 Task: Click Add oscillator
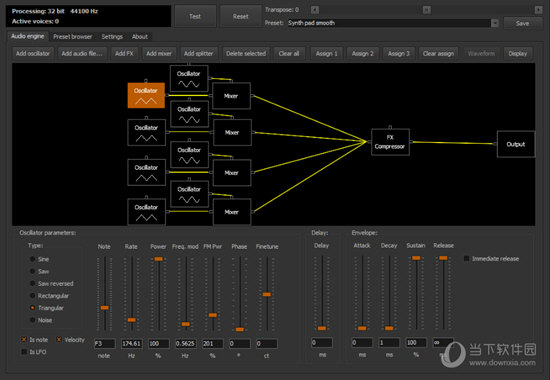[x=33, y=54]
